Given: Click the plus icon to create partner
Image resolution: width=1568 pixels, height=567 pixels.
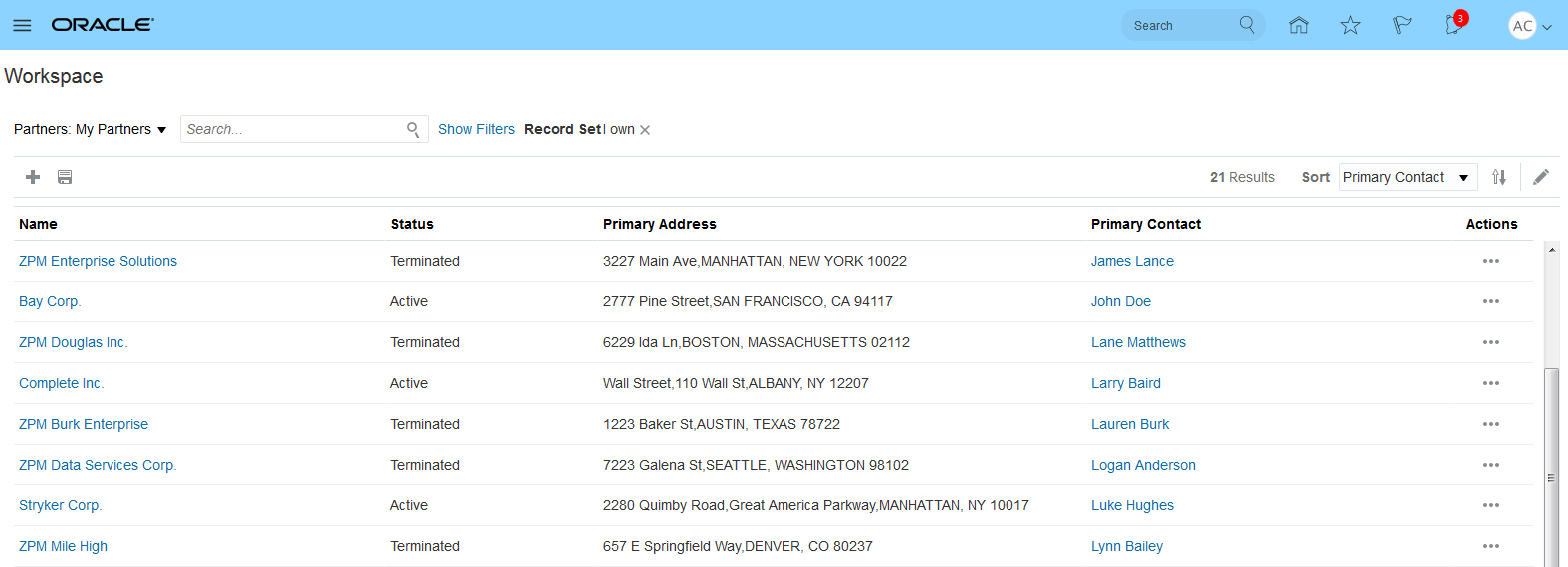Looking at the screenshot, I should coord(33,177).
